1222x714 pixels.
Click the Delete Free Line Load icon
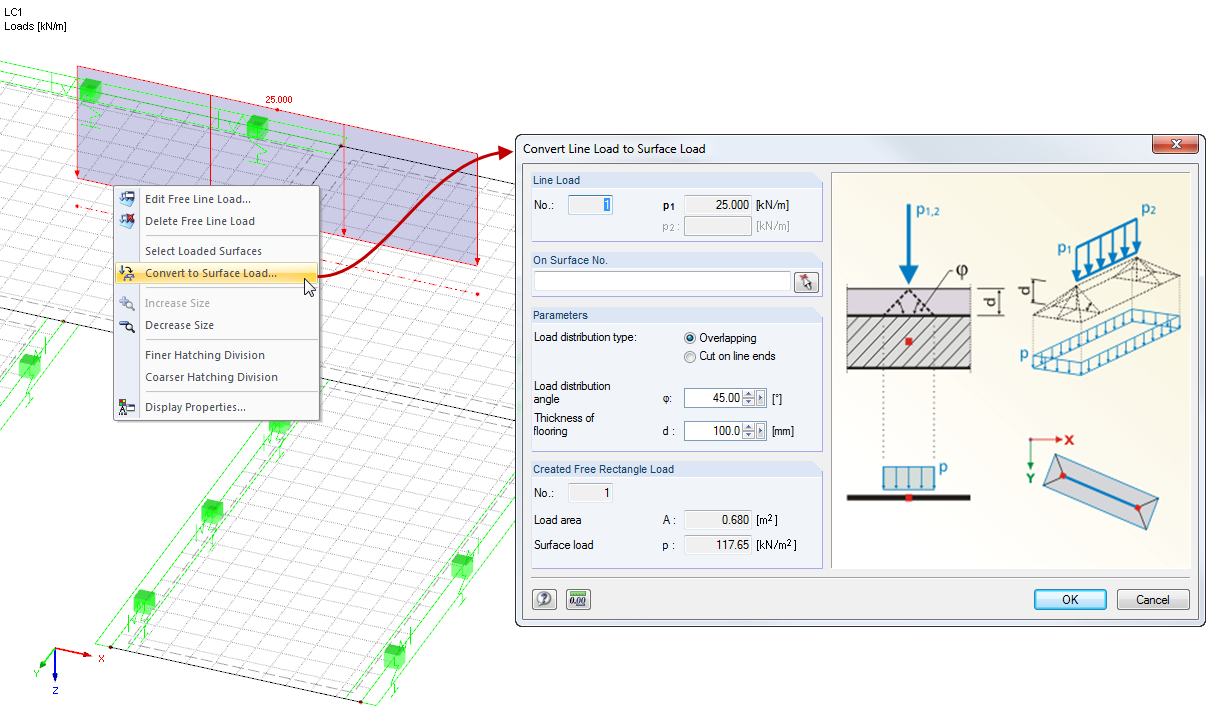click(127, 221)
